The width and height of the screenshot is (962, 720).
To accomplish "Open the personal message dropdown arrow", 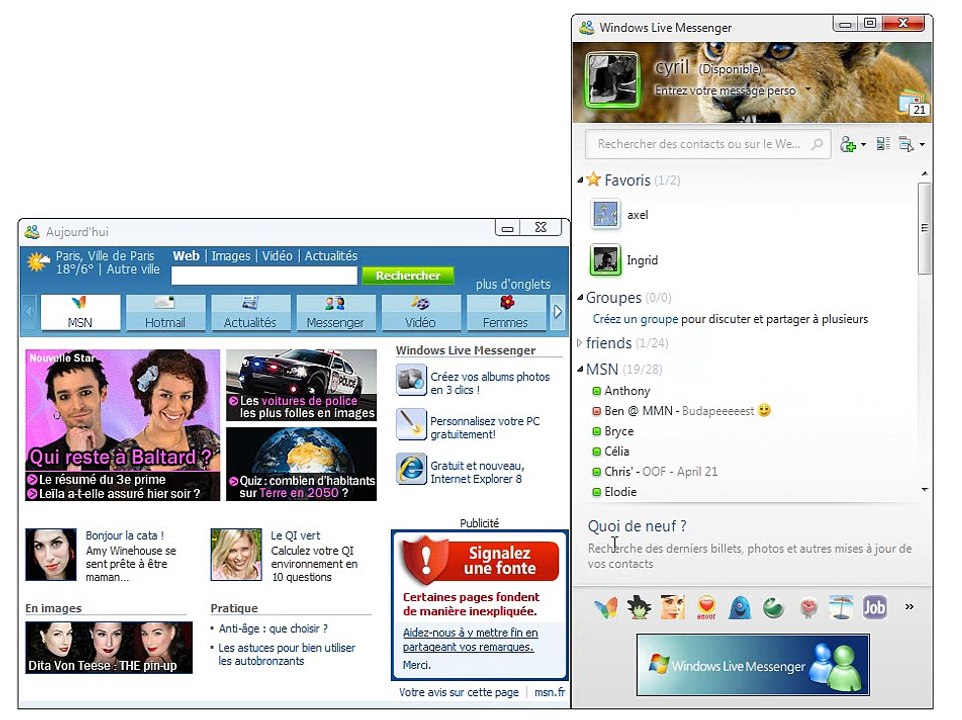I will pos(807,90).
